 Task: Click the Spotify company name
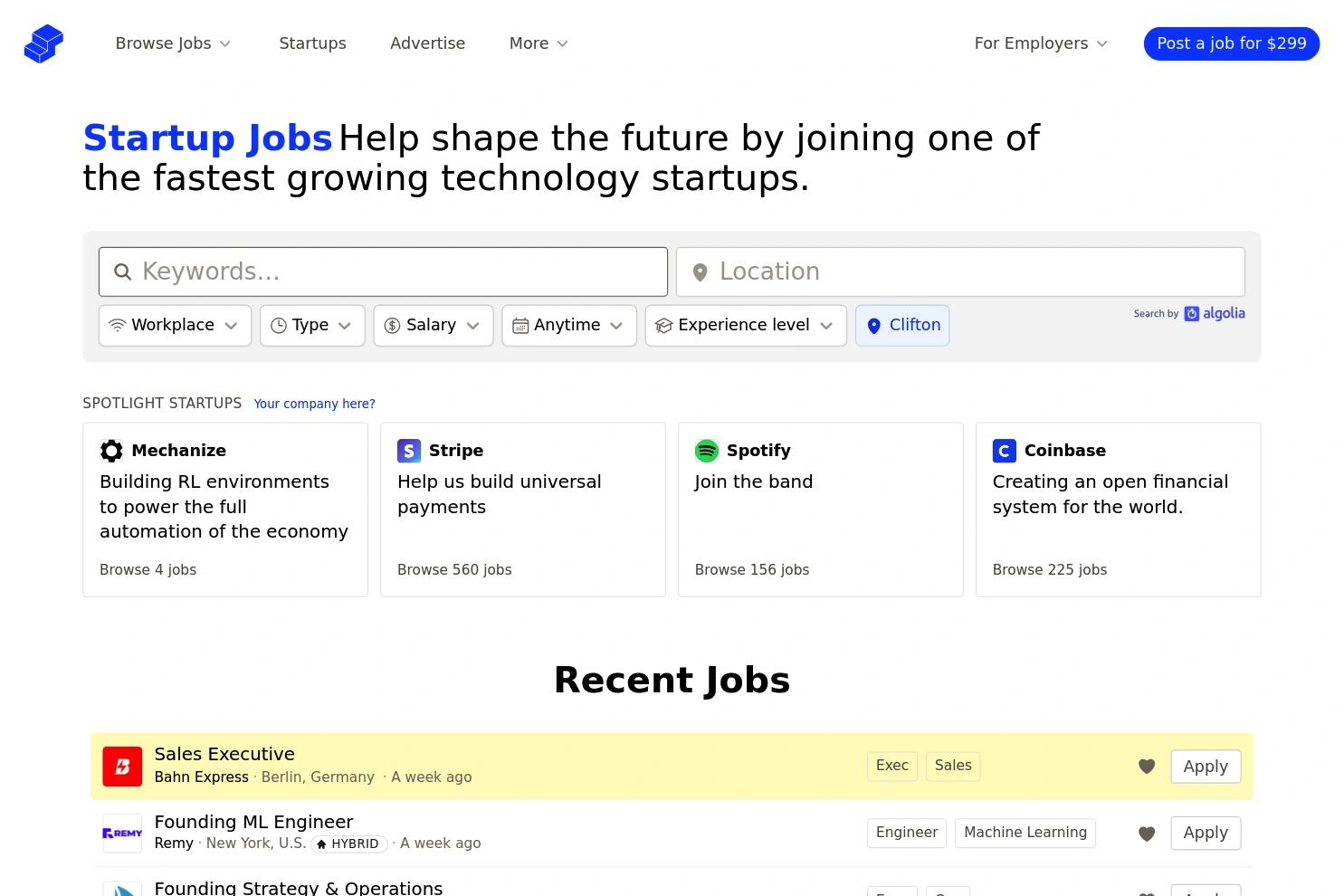[x=758, y=451]
